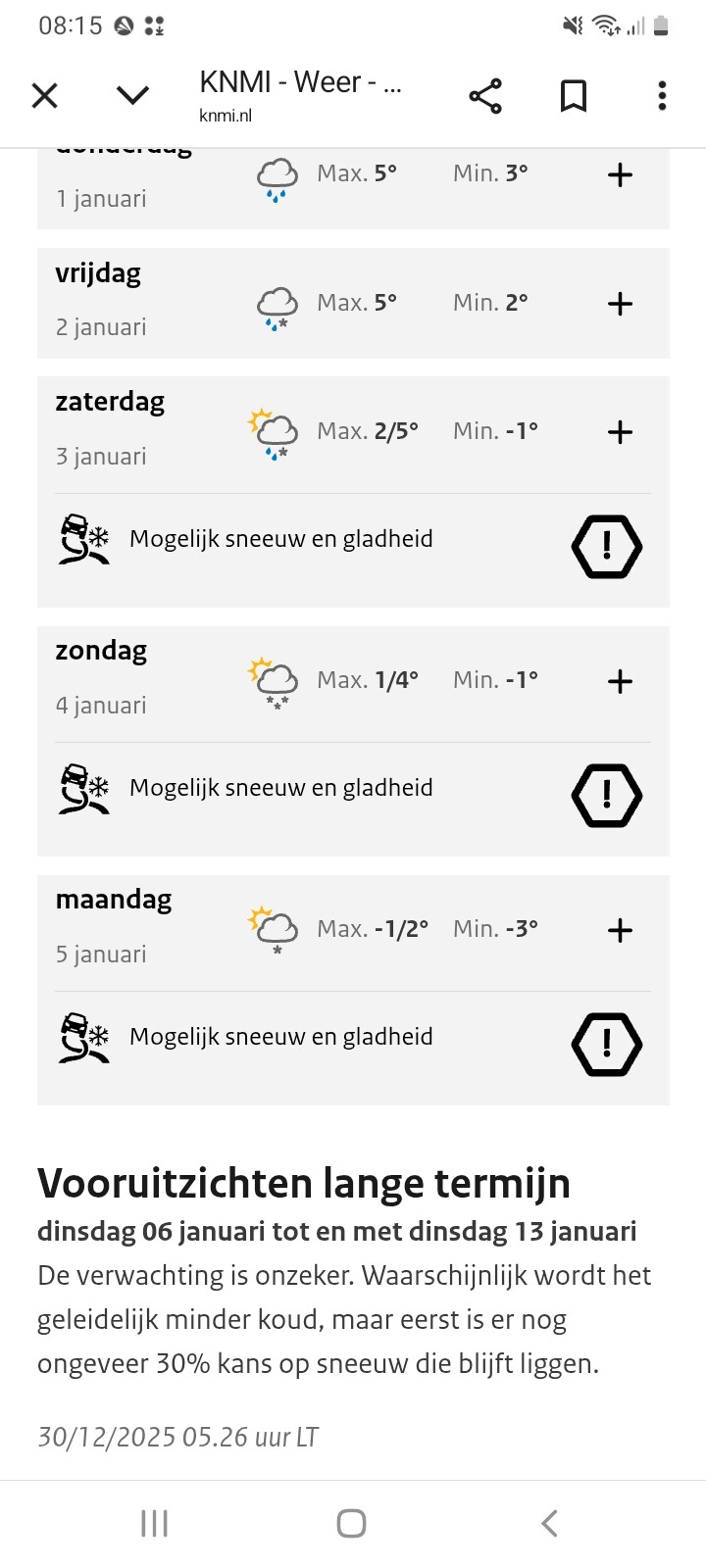Expand donderdag 1 januari forecast
The image size is (706, 1568).
point(620,175)
